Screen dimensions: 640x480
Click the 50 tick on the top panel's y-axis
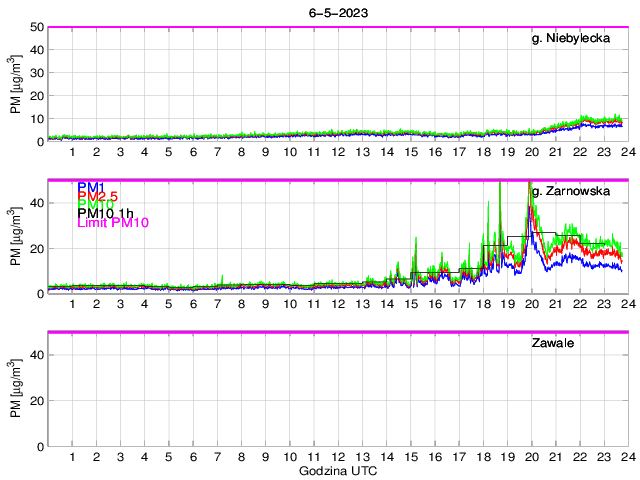point(37,27)
